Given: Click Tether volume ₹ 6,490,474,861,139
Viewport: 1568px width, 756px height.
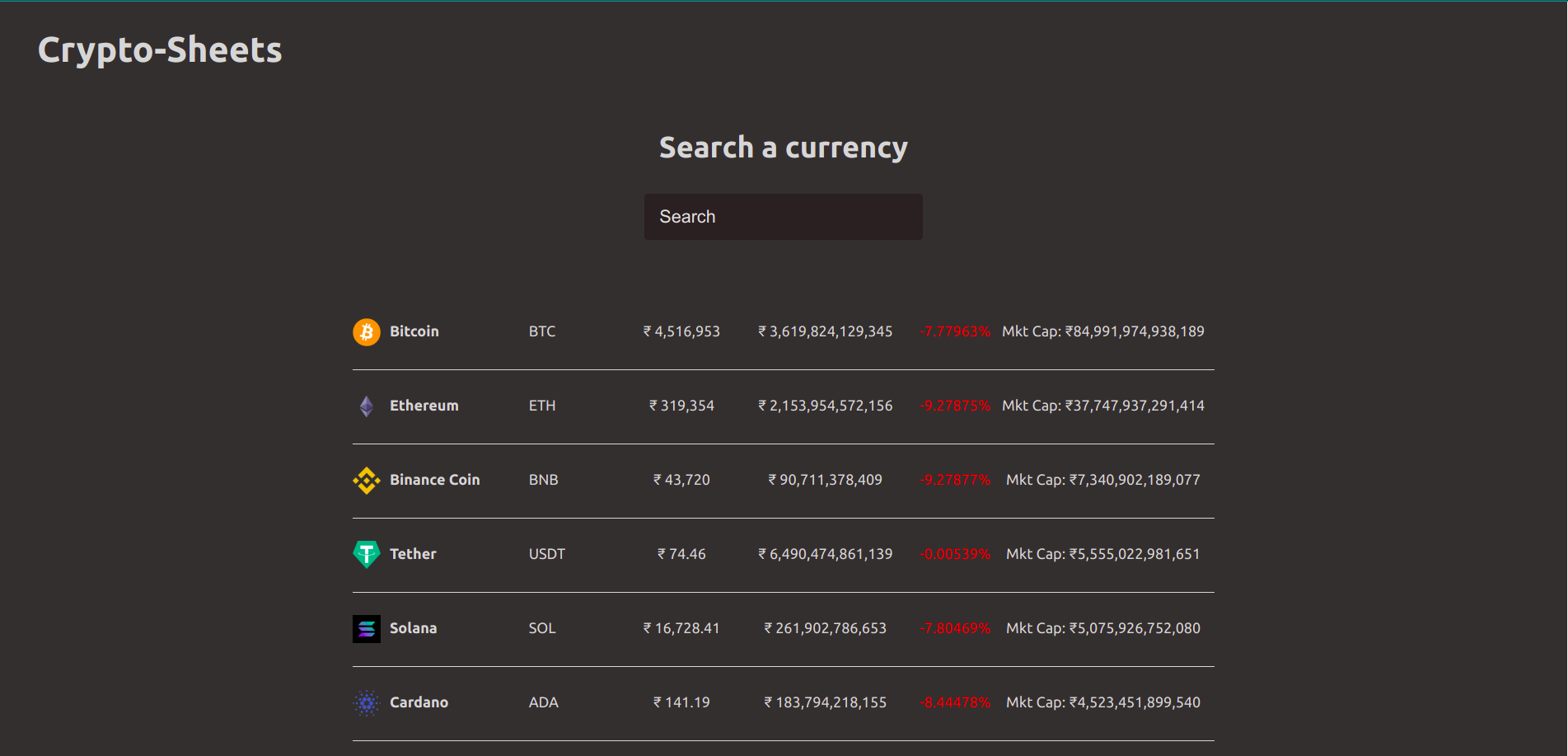Looking at the screenshot, I should tap(826, 554).
